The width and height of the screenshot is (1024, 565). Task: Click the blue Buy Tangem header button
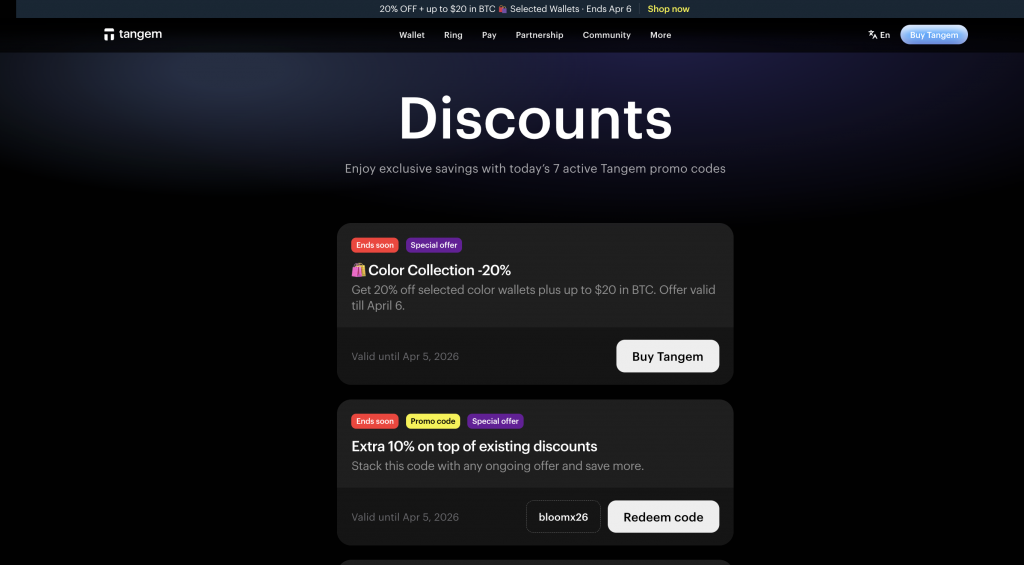934,35
